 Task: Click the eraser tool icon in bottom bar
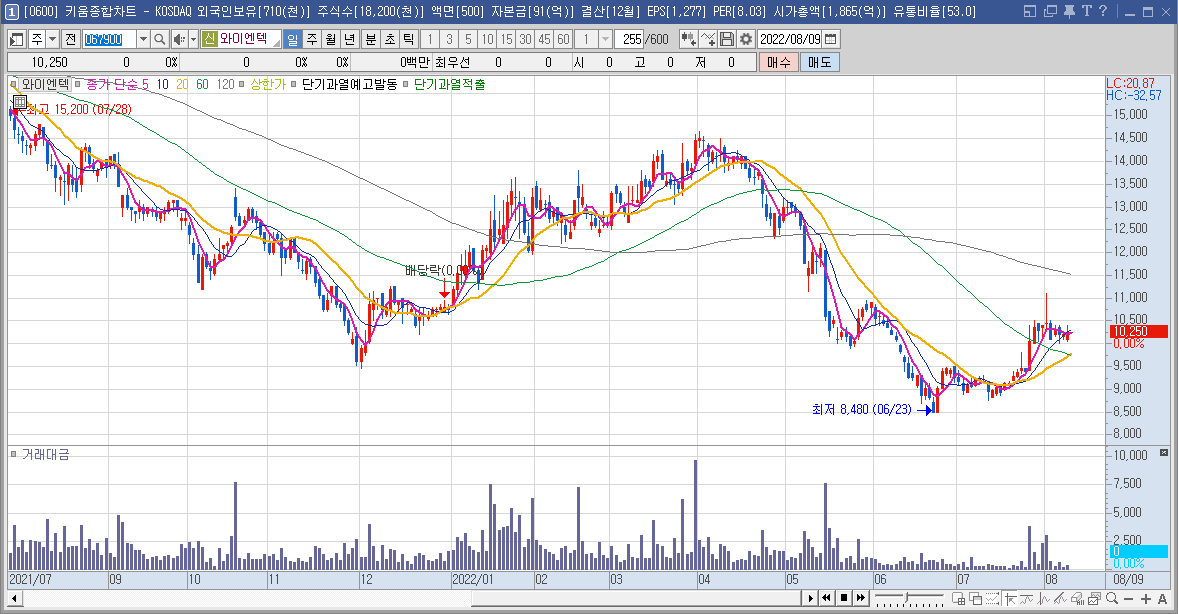1077,598
